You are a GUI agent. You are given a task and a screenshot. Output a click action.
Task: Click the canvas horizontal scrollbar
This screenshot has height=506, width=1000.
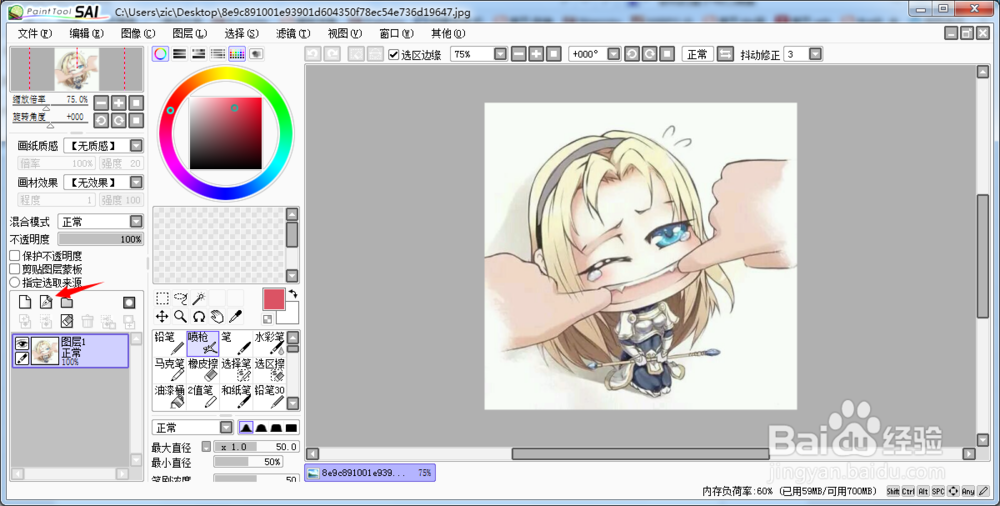(x=641, y=454)
